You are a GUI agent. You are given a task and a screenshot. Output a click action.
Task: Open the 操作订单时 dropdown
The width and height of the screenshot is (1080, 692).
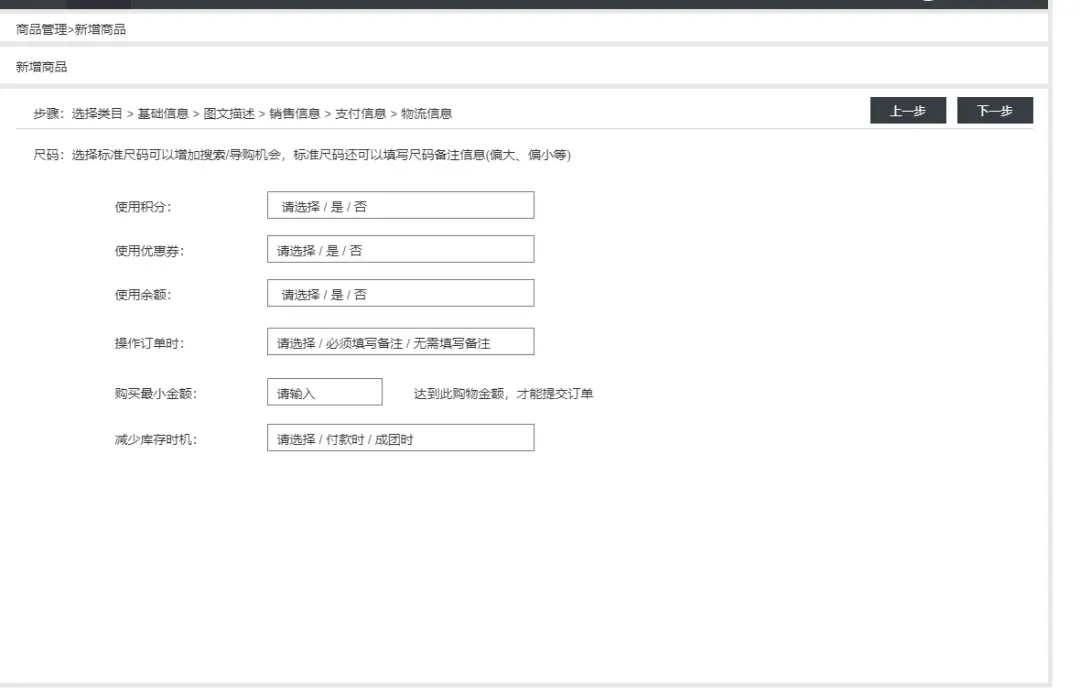point(400,342)
